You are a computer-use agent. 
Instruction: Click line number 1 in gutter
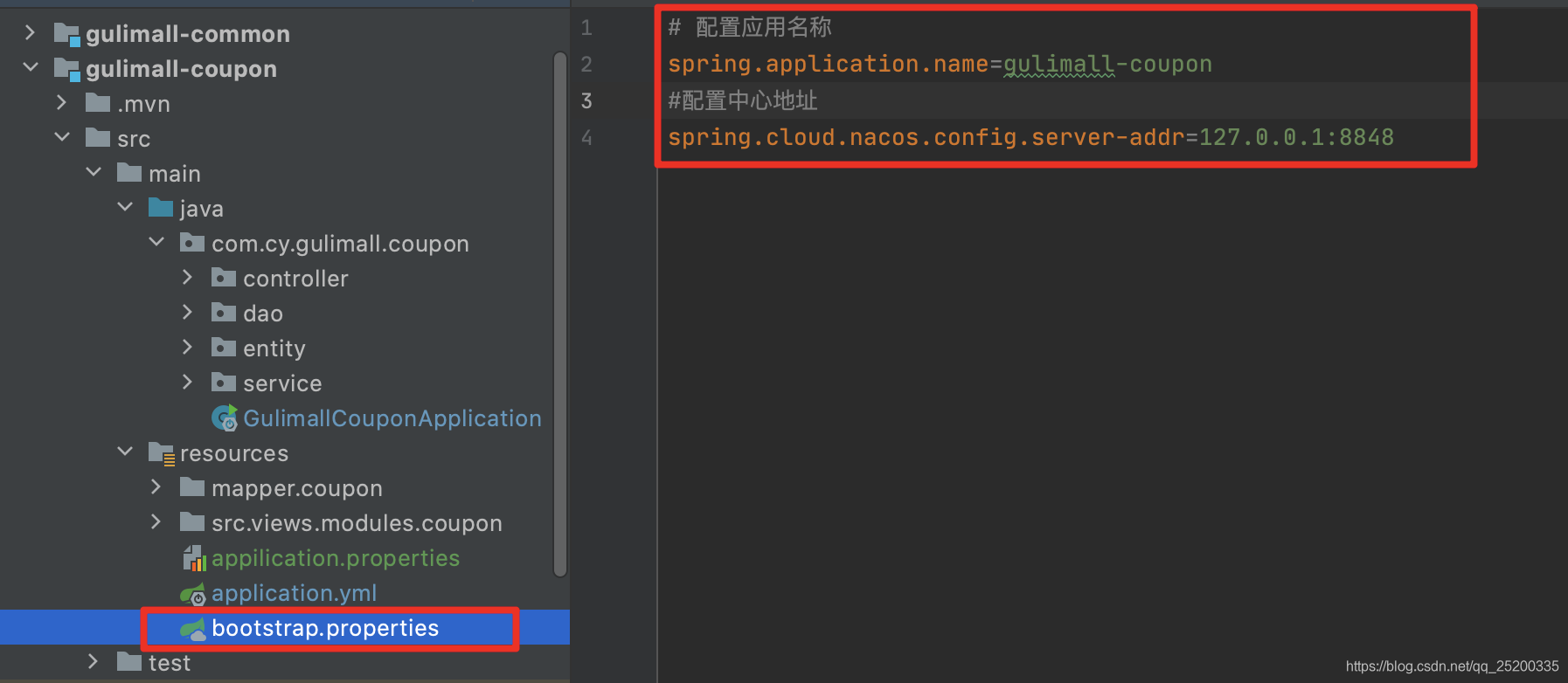[586, 28]
